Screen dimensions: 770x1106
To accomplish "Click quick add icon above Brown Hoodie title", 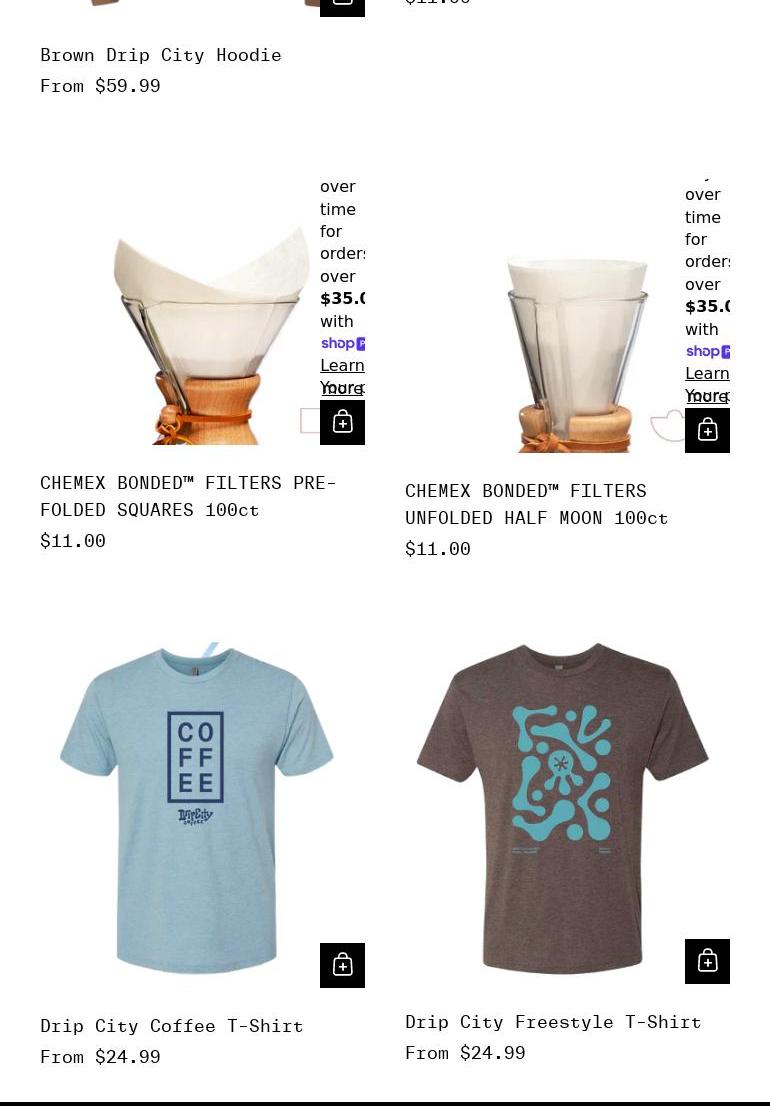I will point(342,7).
